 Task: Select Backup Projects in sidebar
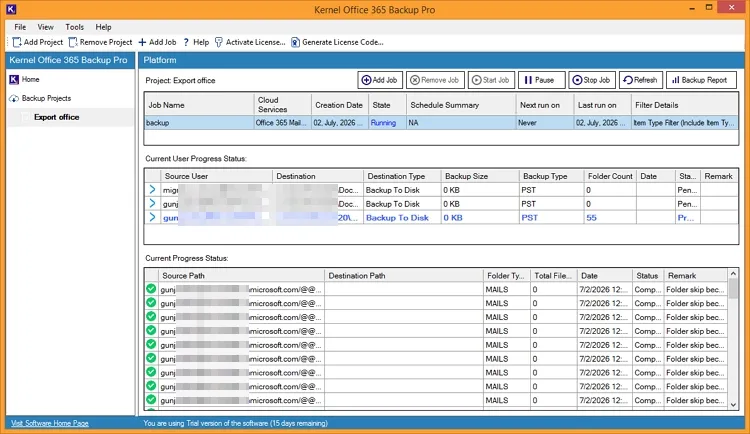pos(46,98)
